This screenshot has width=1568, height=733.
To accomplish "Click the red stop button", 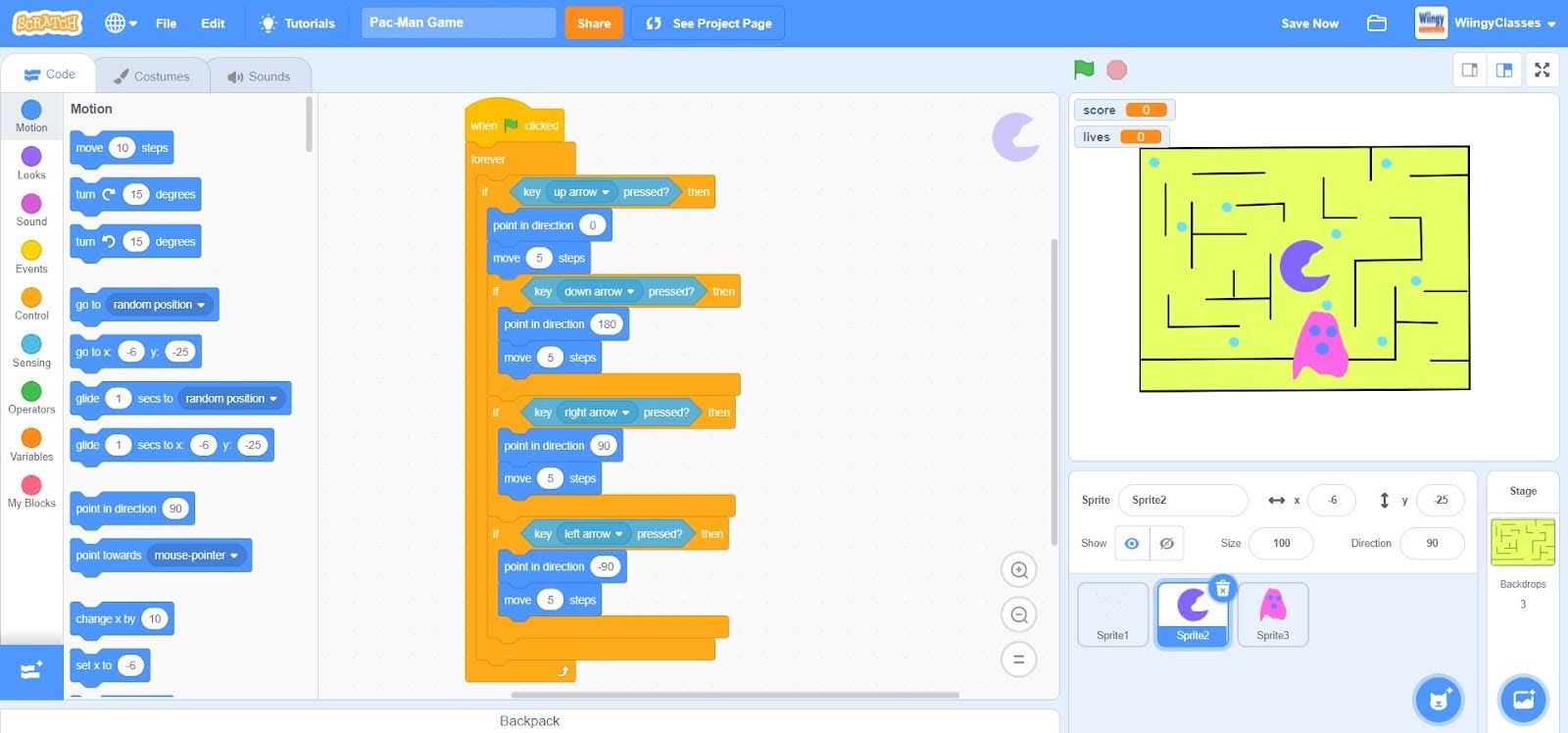I will pyautogui.click(x=1116, y=70).
